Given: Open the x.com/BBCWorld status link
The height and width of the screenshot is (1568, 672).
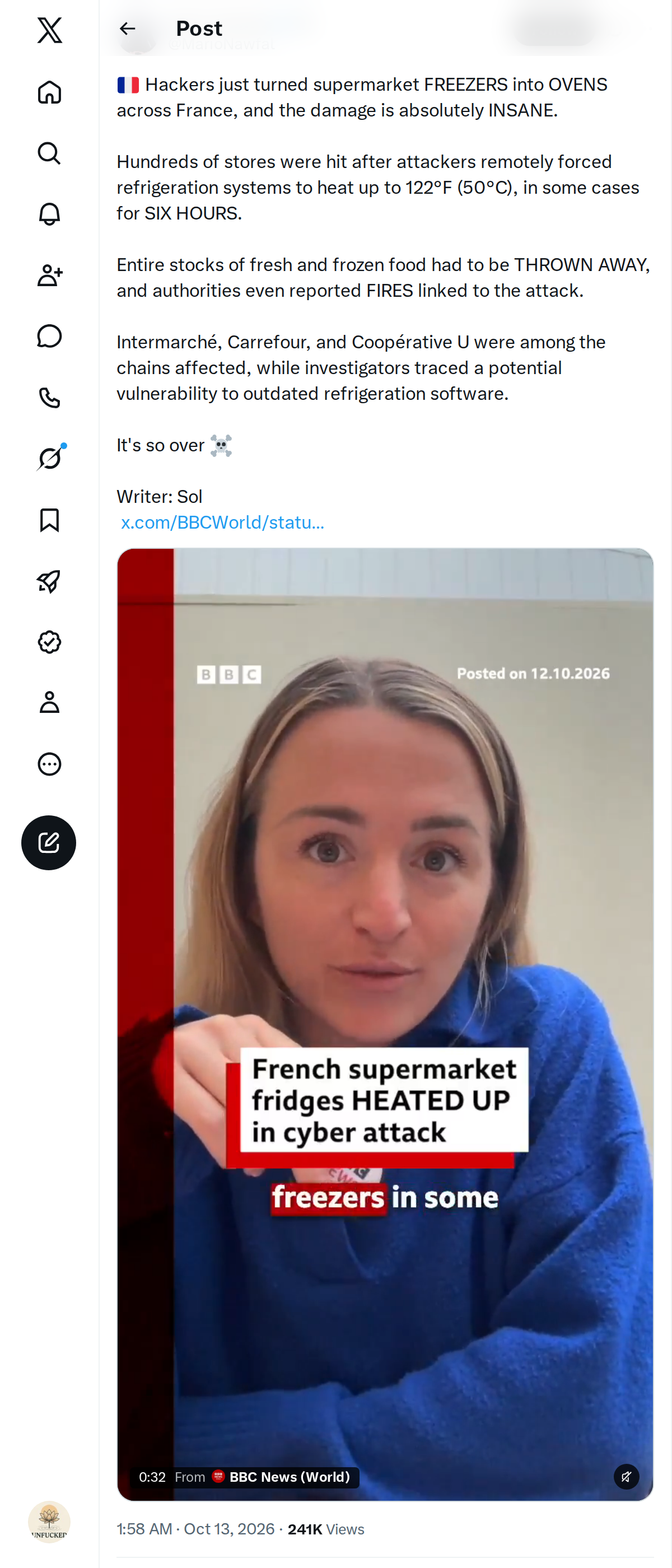Looking at the screenshot, I should point(222,522).
